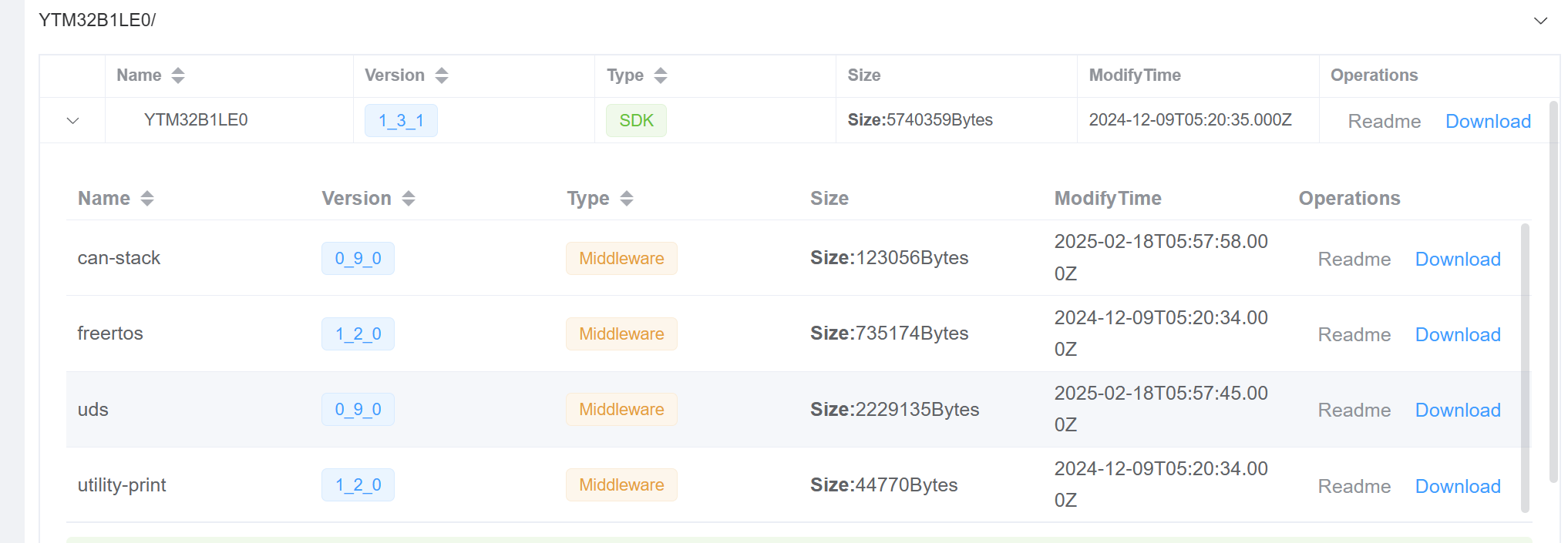Open Readme for freertos
This screenshot has height=543, width=1568.
pos(1354,335)
